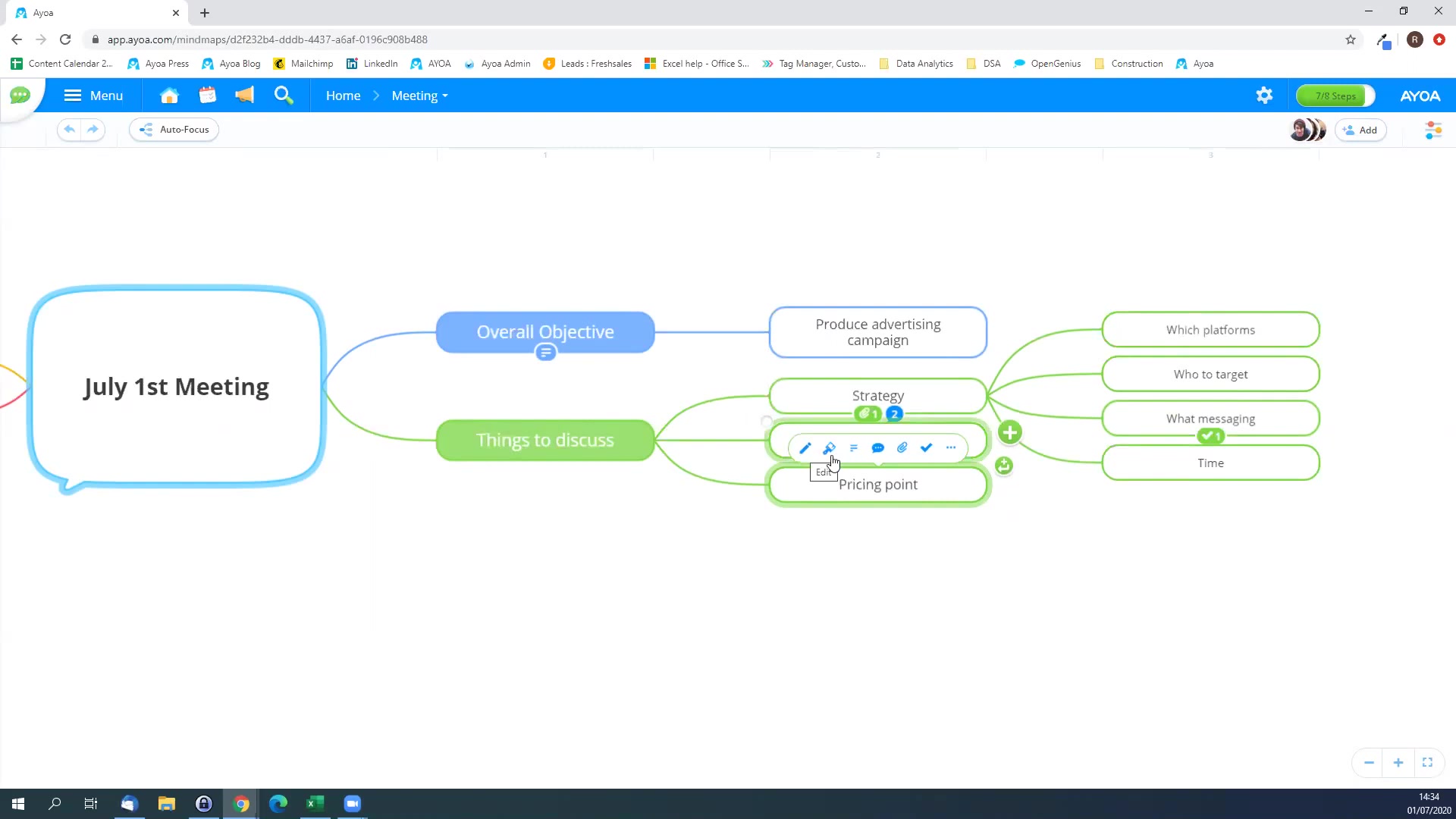Click the 7/8 Steps progress button
Viewport: 1456px width, 819px height.
tap(1335, 95)
